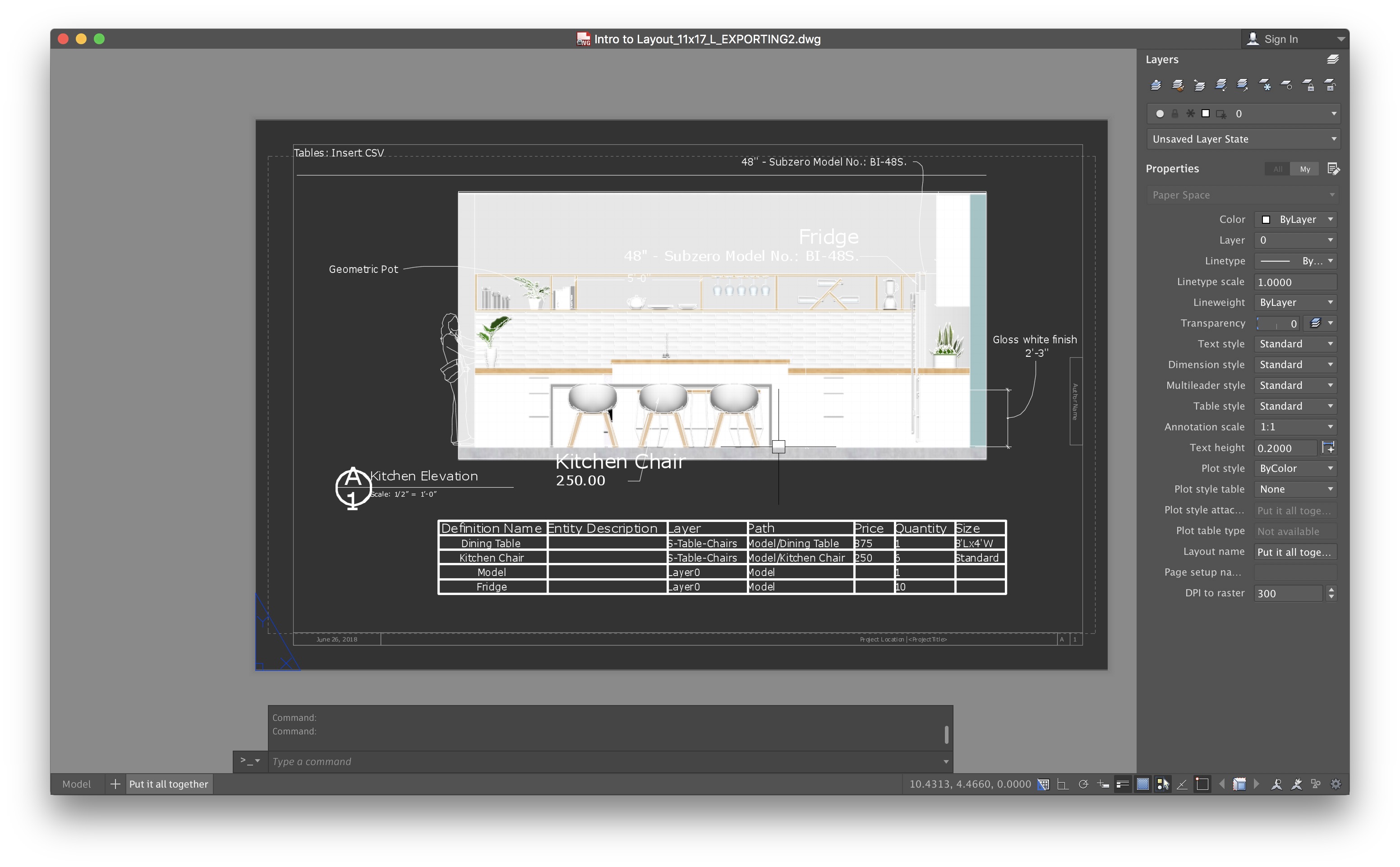Toggle polar tracking in status bar

coord(1083,784)
